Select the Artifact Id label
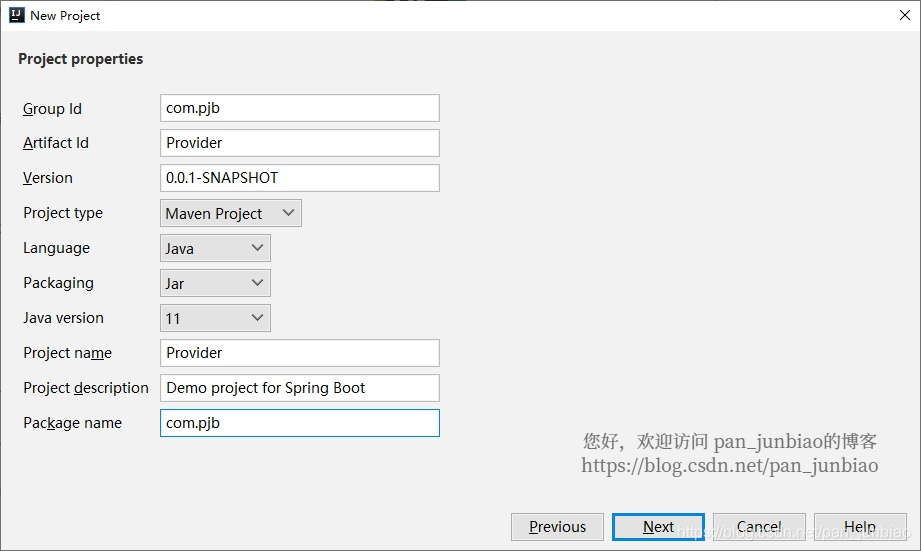This screenshot has width=921, height=551. [56, 143]
